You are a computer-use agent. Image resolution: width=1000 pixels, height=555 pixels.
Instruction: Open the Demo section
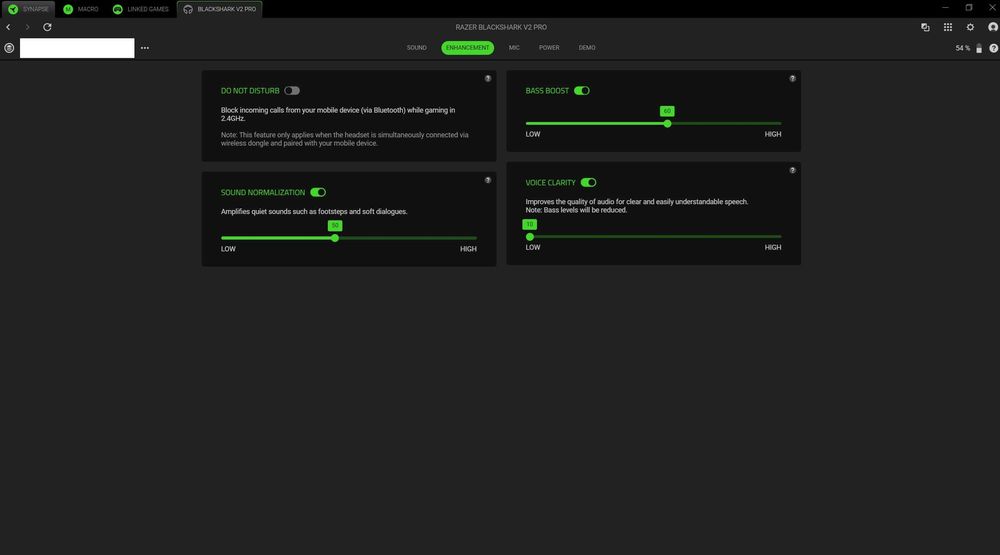tap(587, 48)
